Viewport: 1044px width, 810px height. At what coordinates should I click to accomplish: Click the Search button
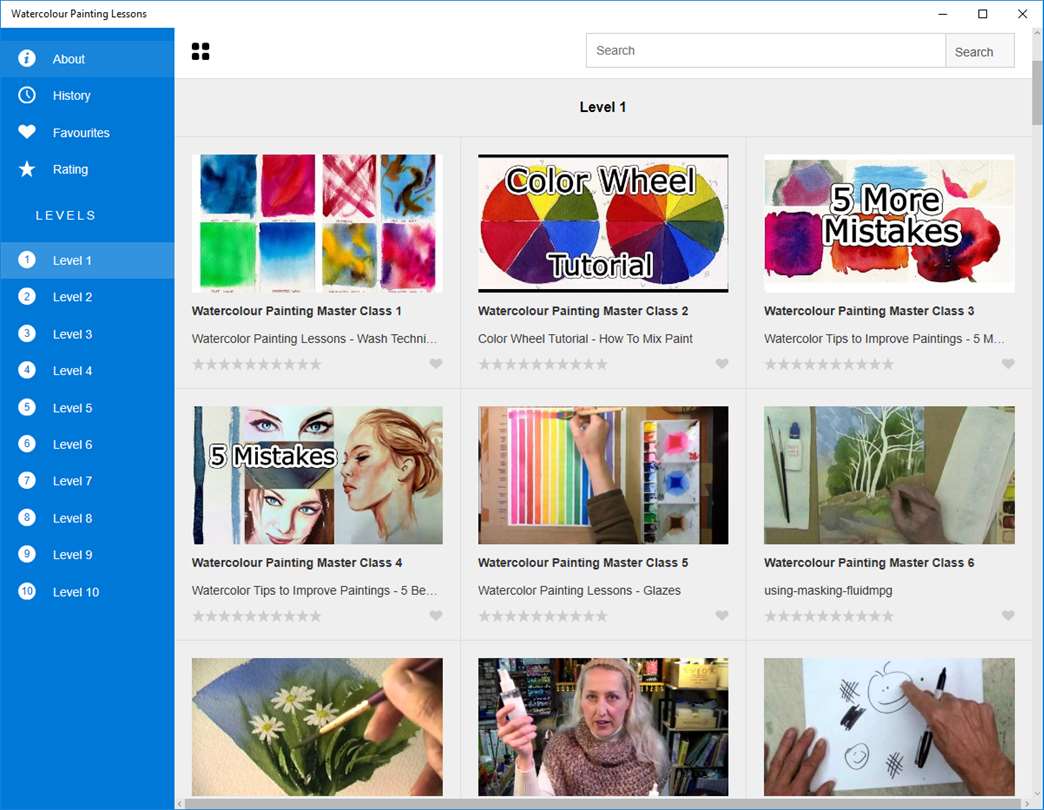[980, 51]
